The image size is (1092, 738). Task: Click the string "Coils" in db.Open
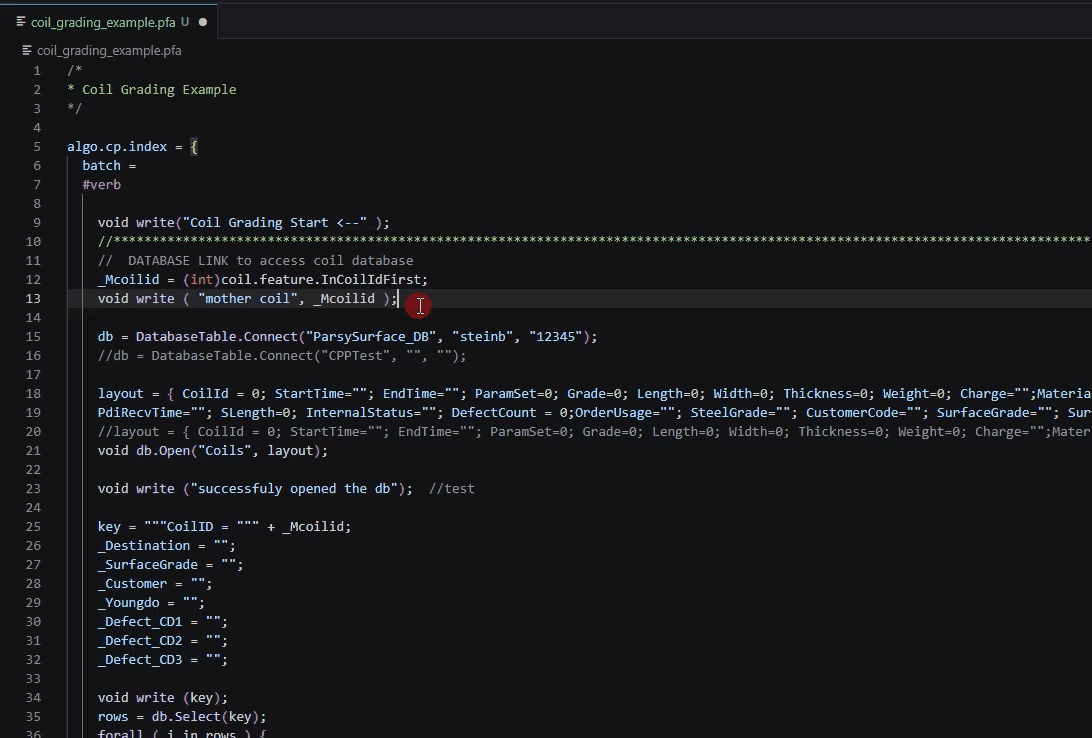(224, 451)
